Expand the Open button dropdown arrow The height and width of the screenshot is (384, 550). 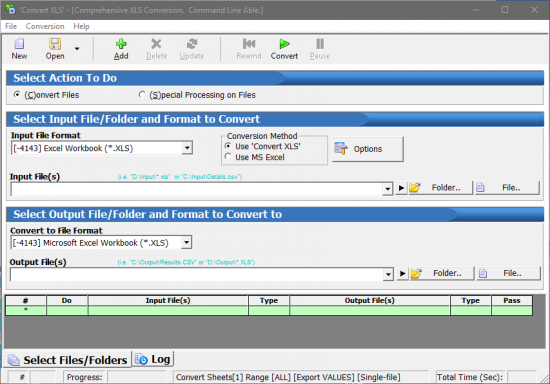pyautogui.click(x=77, y=48)
